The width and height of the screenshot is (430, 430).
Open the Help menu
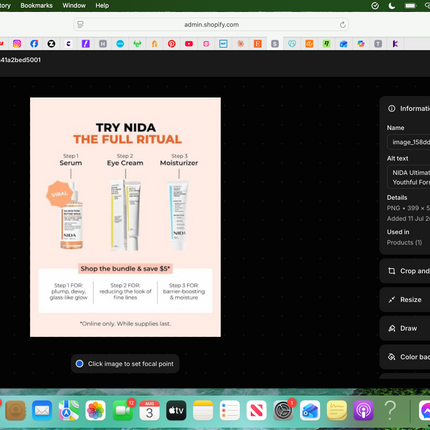pyautogui.click(x=102, y=6)
